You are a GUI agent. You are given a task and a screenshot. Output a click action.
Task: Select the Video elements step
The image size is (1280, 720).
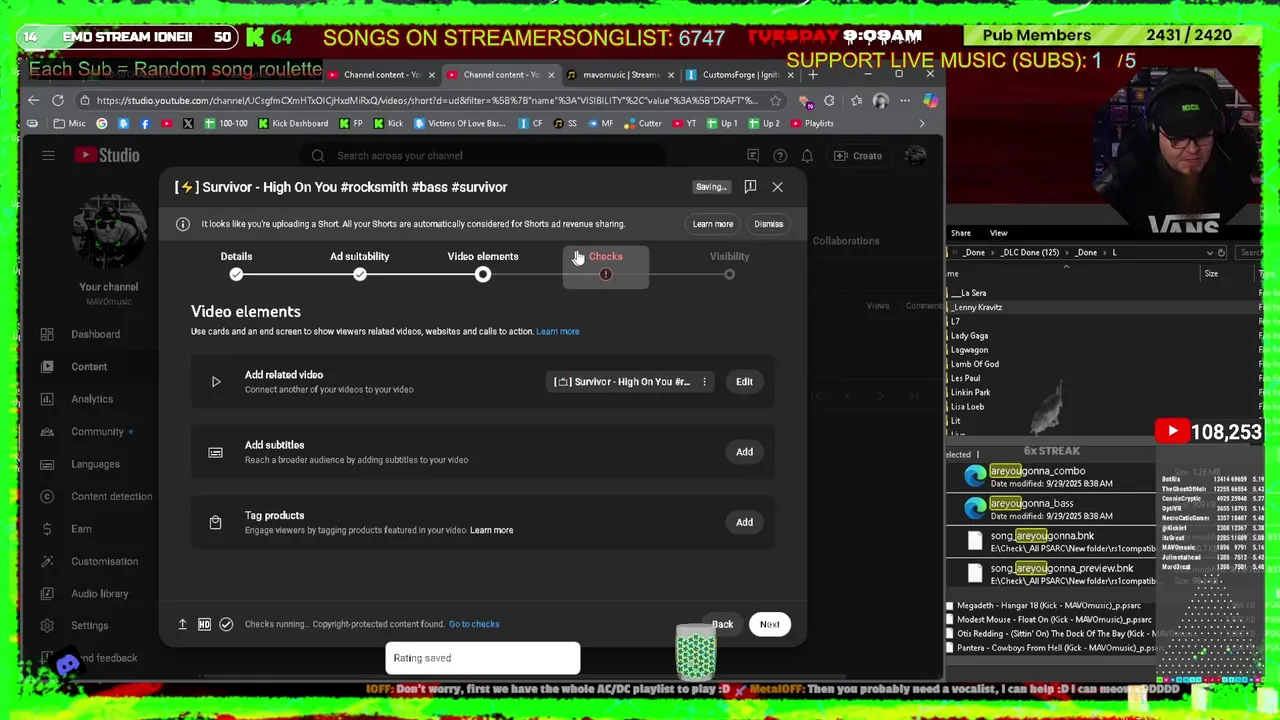pyautogui.click(x=483, y=265)
